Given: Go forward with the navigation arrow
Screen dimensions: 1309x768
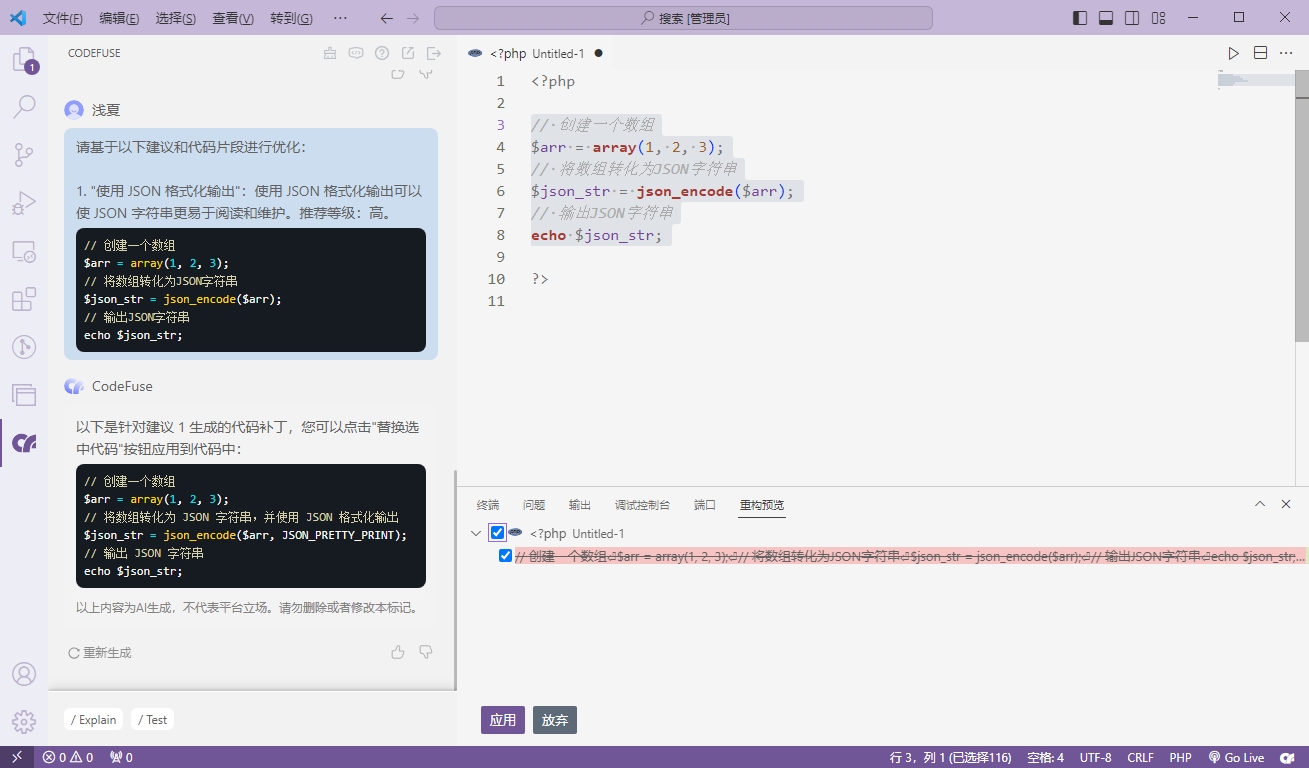Looking at the screenshot, I should (x=413, y=18).
